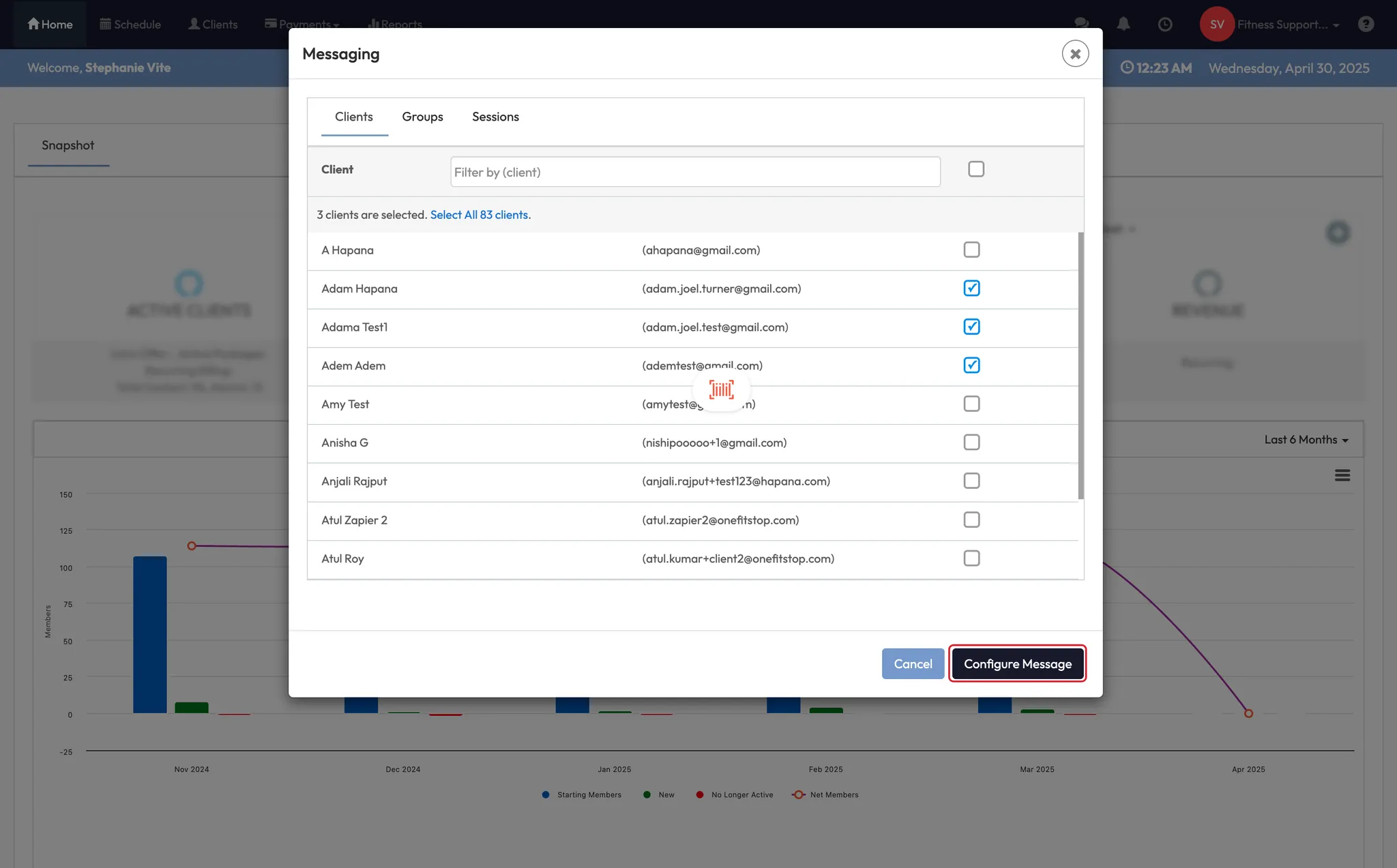This screenshot has width=1397, height=868.
Task: Open the chart hamburger menu icon
Action: click(1342, 475)
